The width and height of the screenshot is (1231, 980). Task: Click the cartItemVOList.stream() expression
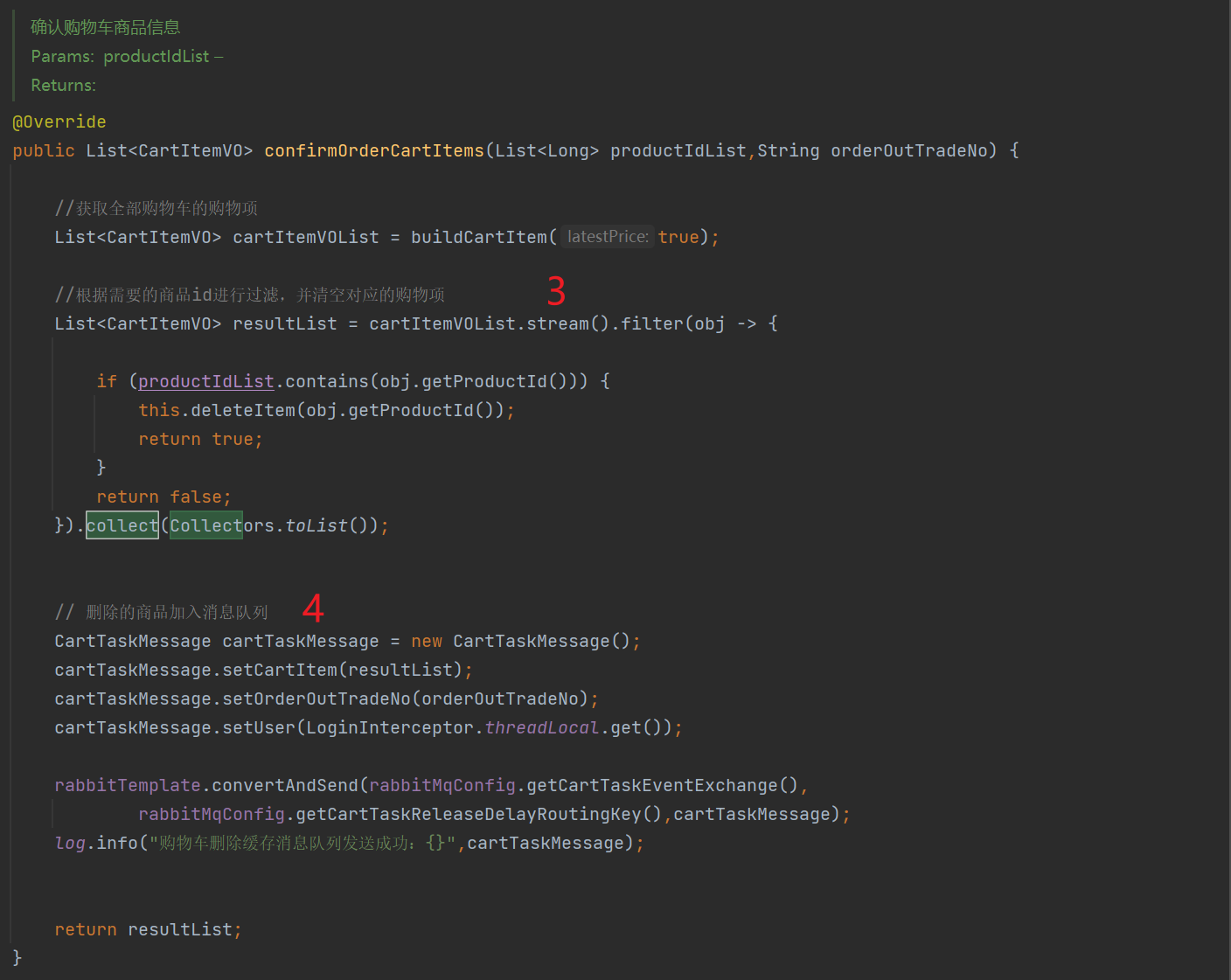[490, 323]
